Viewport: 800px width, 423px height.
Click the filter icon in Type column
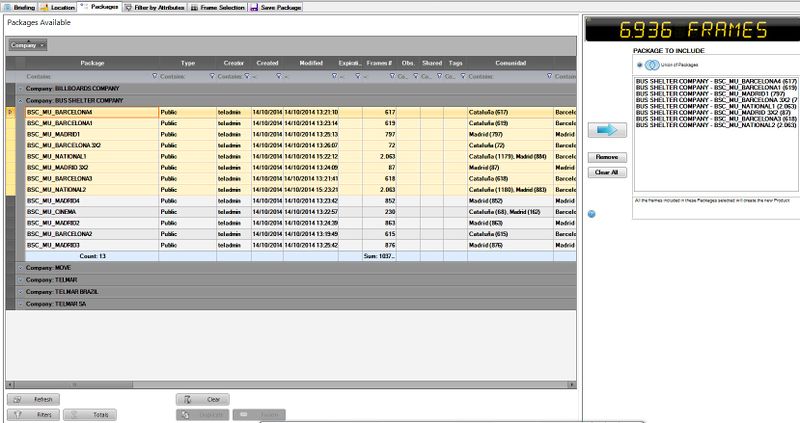211,76
